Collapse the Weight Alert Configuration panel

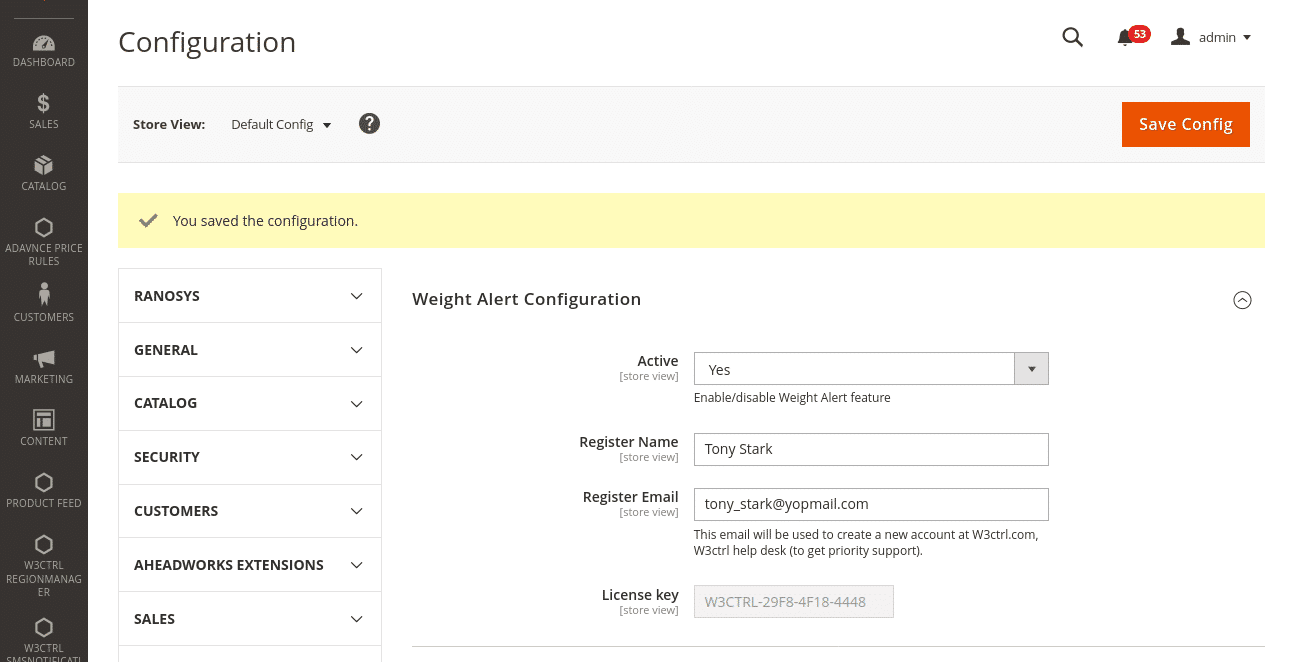point(1242,299)
